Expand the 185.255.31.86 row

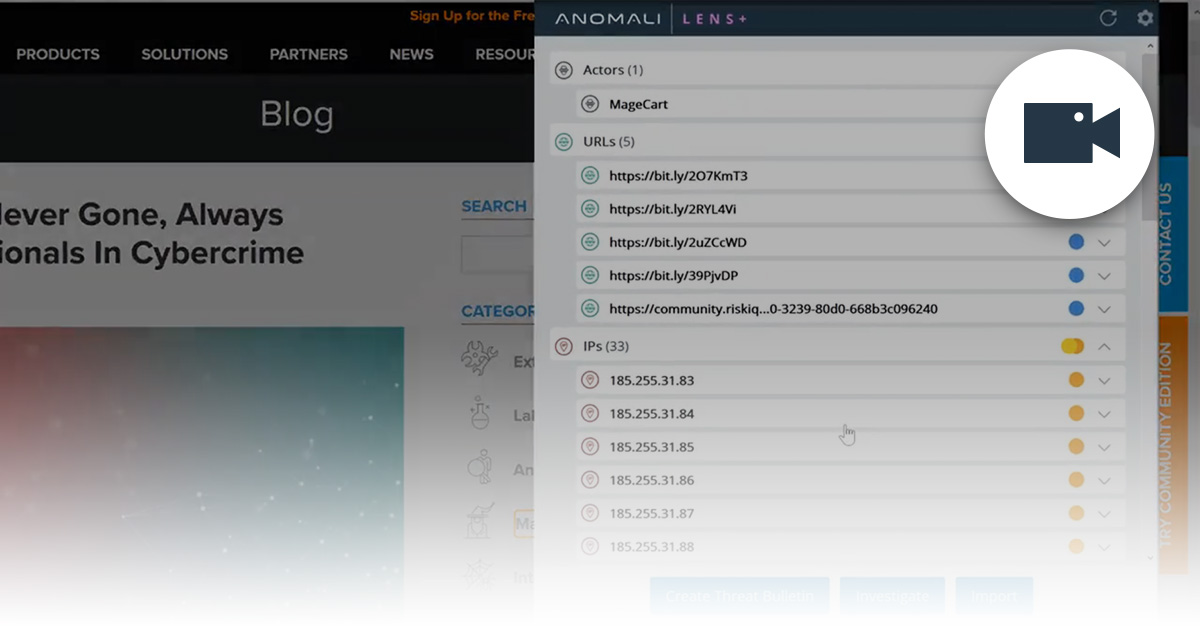(1105, 480)
